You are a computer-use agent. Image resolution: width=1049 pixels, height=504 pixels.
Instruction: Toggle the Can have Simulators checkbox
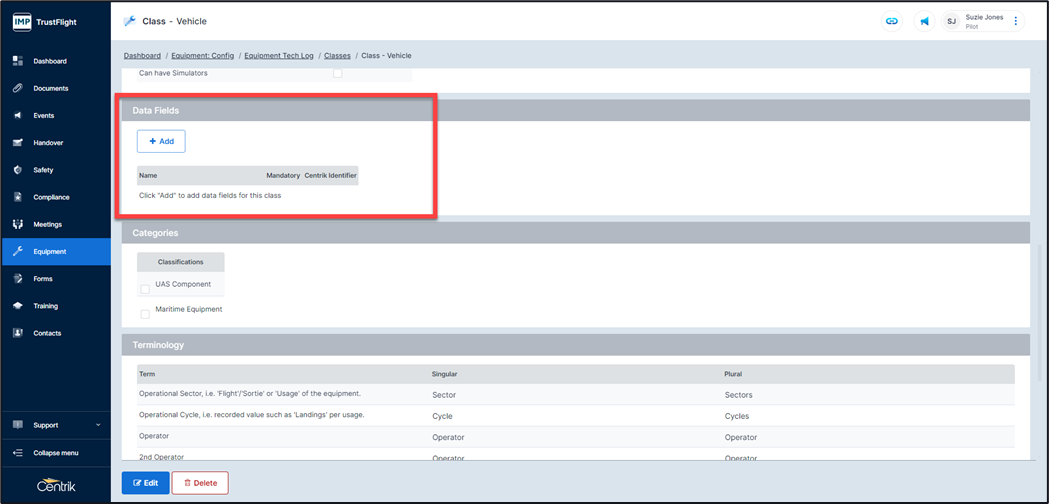tap(338, 73)
